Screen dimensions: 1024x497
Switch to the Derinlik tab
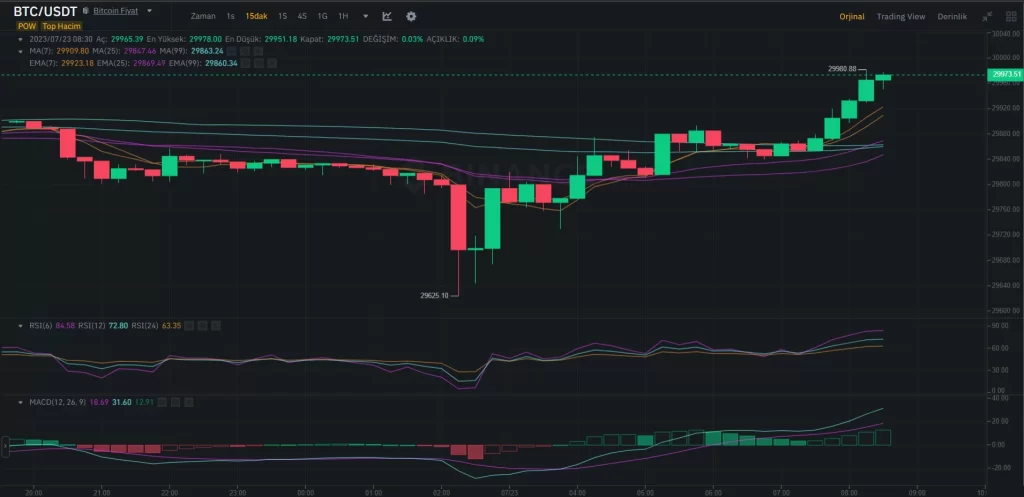click(x=951, y=17)
